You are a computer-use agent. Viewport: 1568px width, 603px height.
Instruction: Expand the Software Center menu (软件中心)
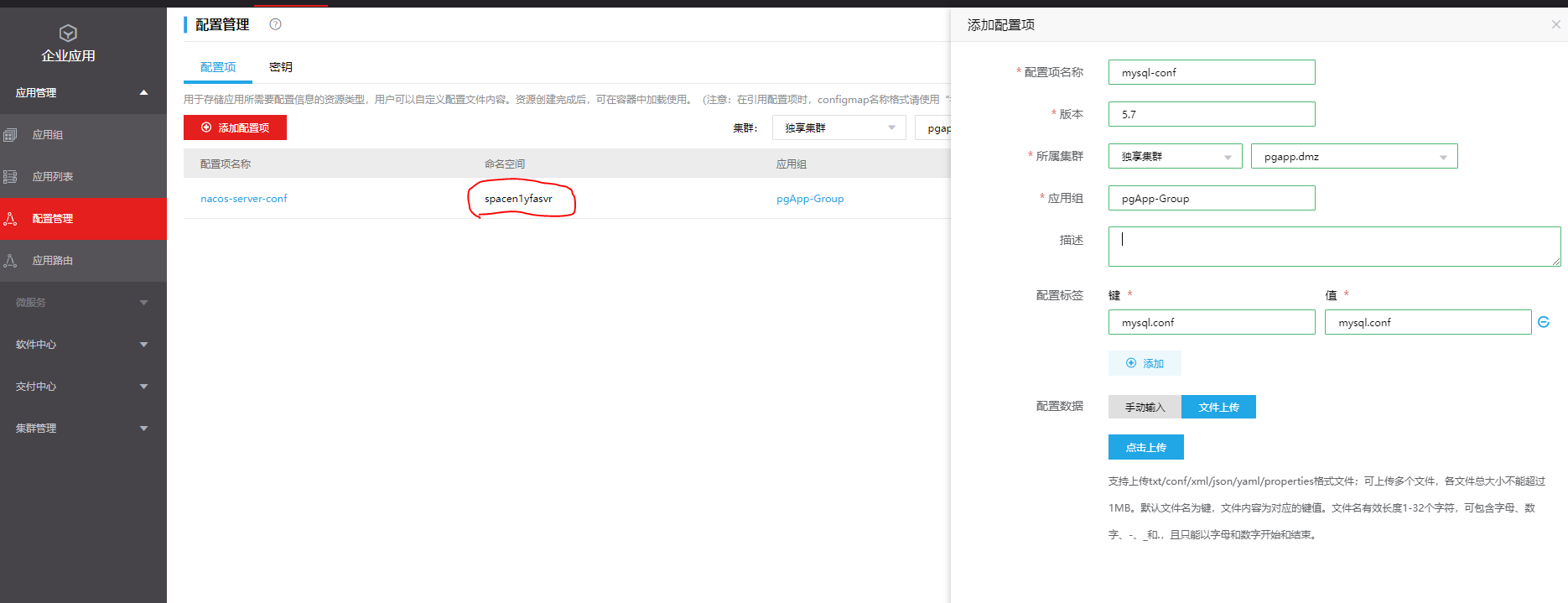click(x=82, y=345)
